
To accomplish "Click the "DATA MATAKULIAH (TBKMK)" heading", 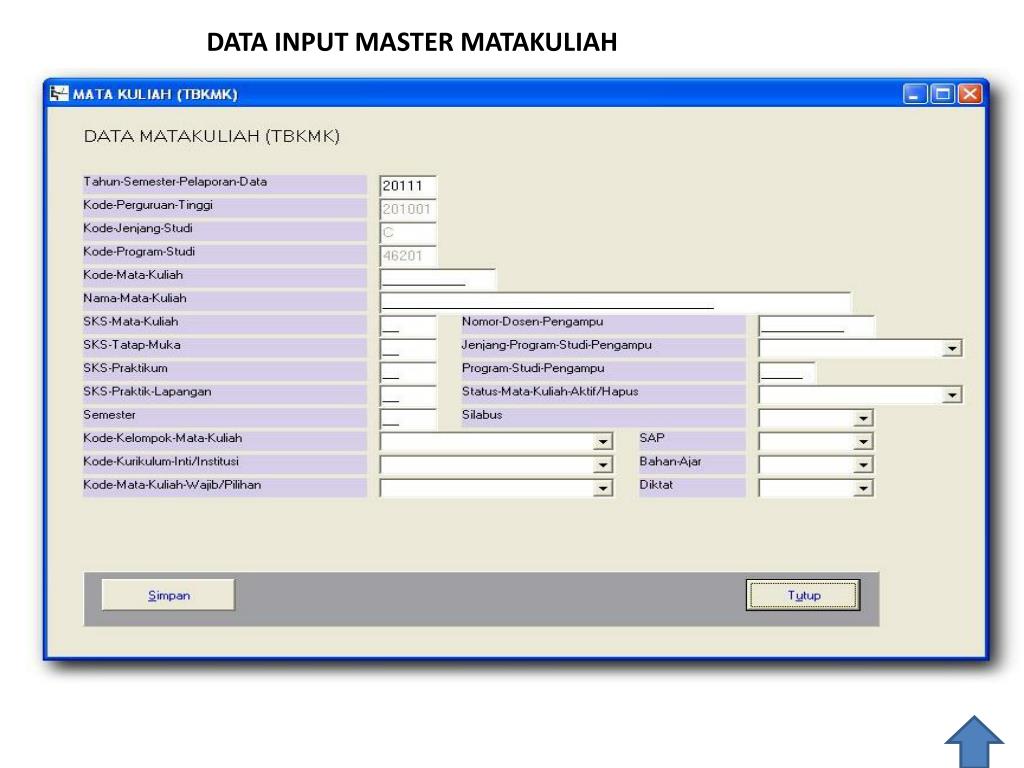I will [x=212, y=136].
